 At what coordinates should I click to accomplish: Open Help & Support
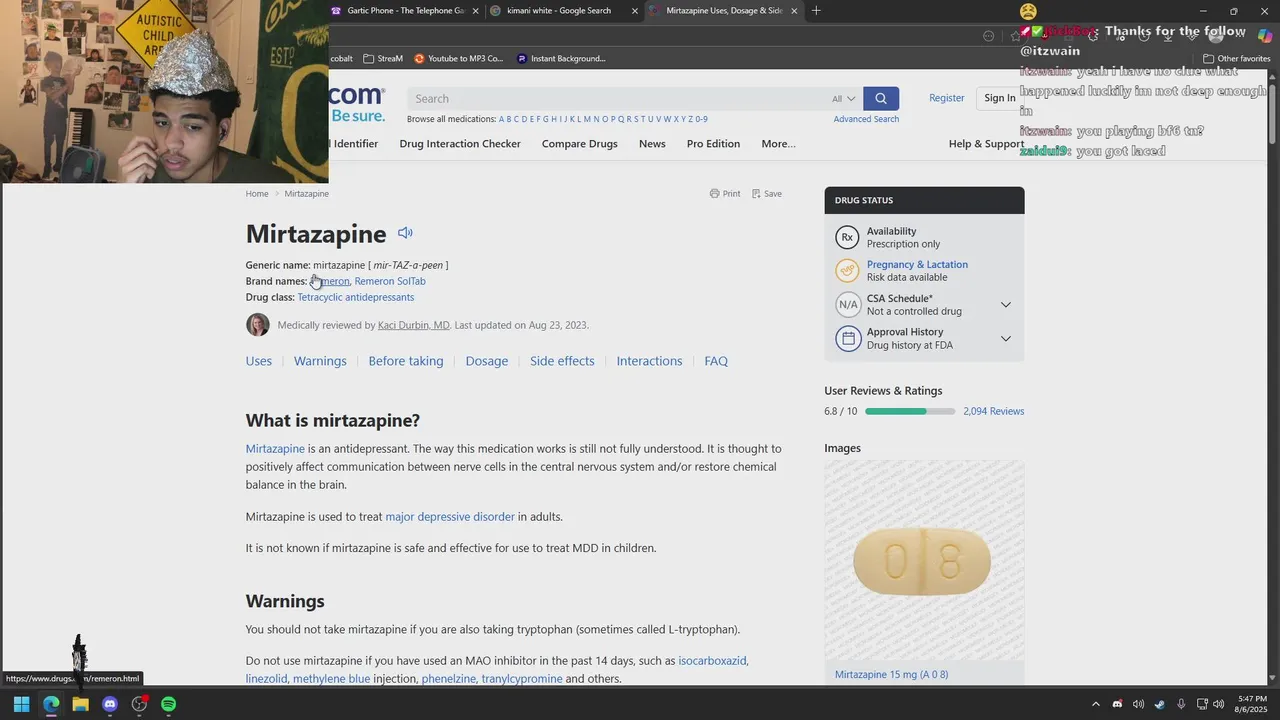986,144
